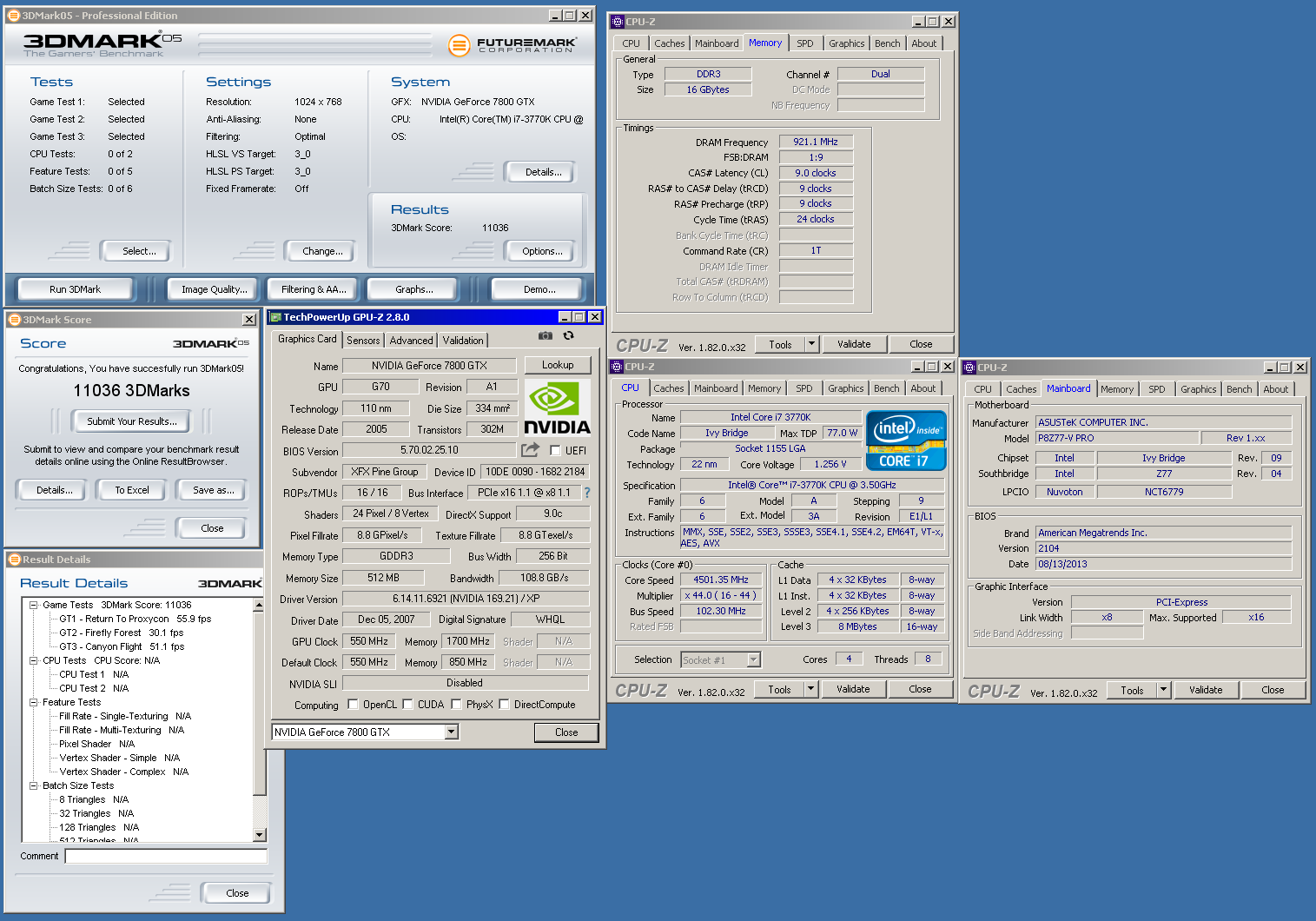This screenshot has height=921, width=1316.
Task: Enable the OpenCL computing checkbox
Action: 353,705
